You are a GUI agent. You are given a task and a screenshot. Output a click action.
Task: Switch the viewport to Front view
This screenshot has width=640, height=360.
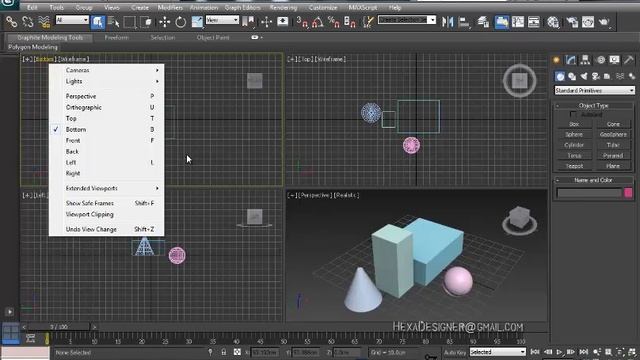[x=107, y=140]
